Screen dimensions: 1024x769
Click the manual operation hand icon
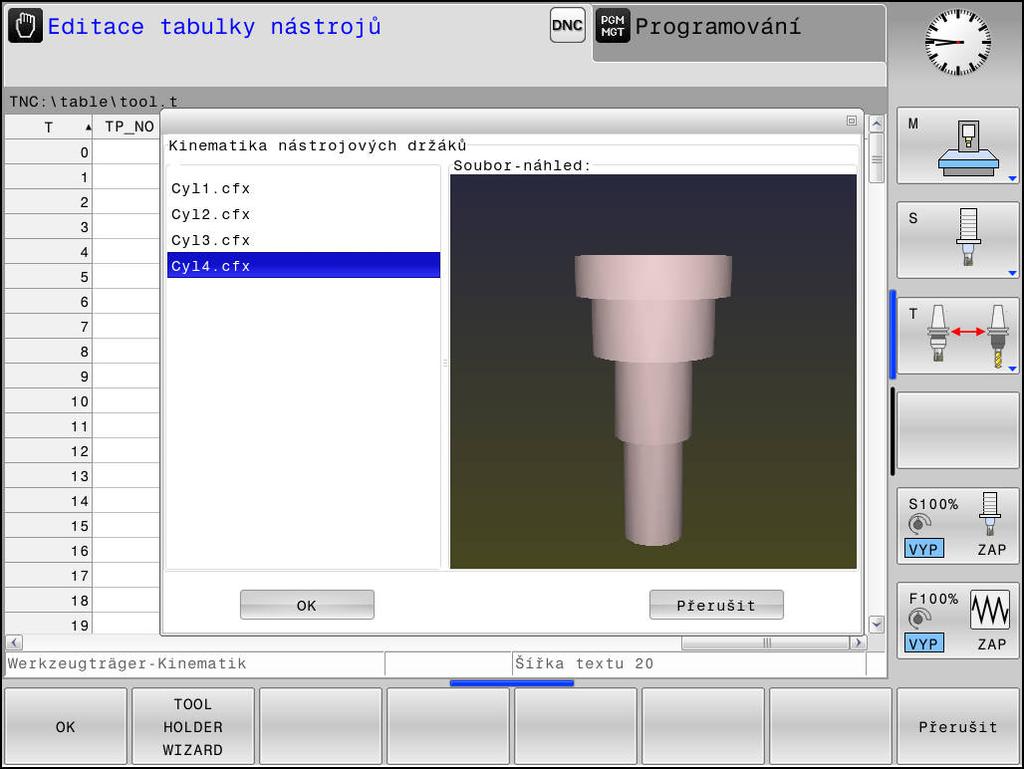click(x=25, y=26)
